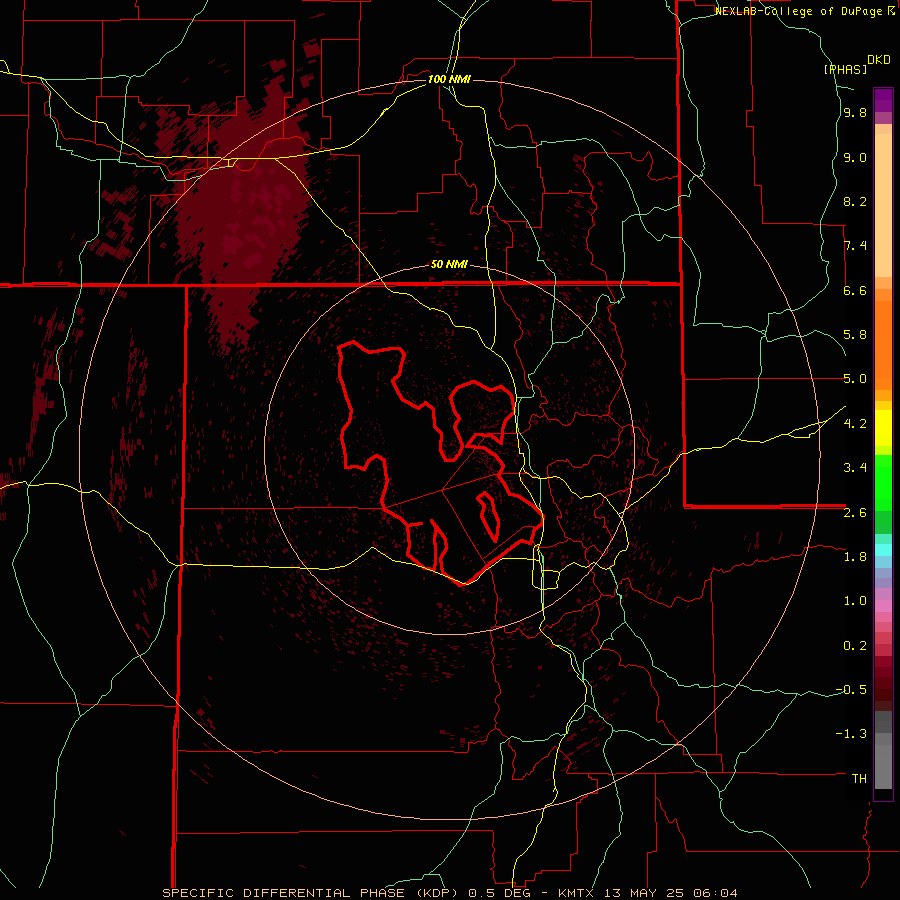Pick the purple swatch at the top of the color bar
This screenshot has width=900, height=900.
click(883, 100)
